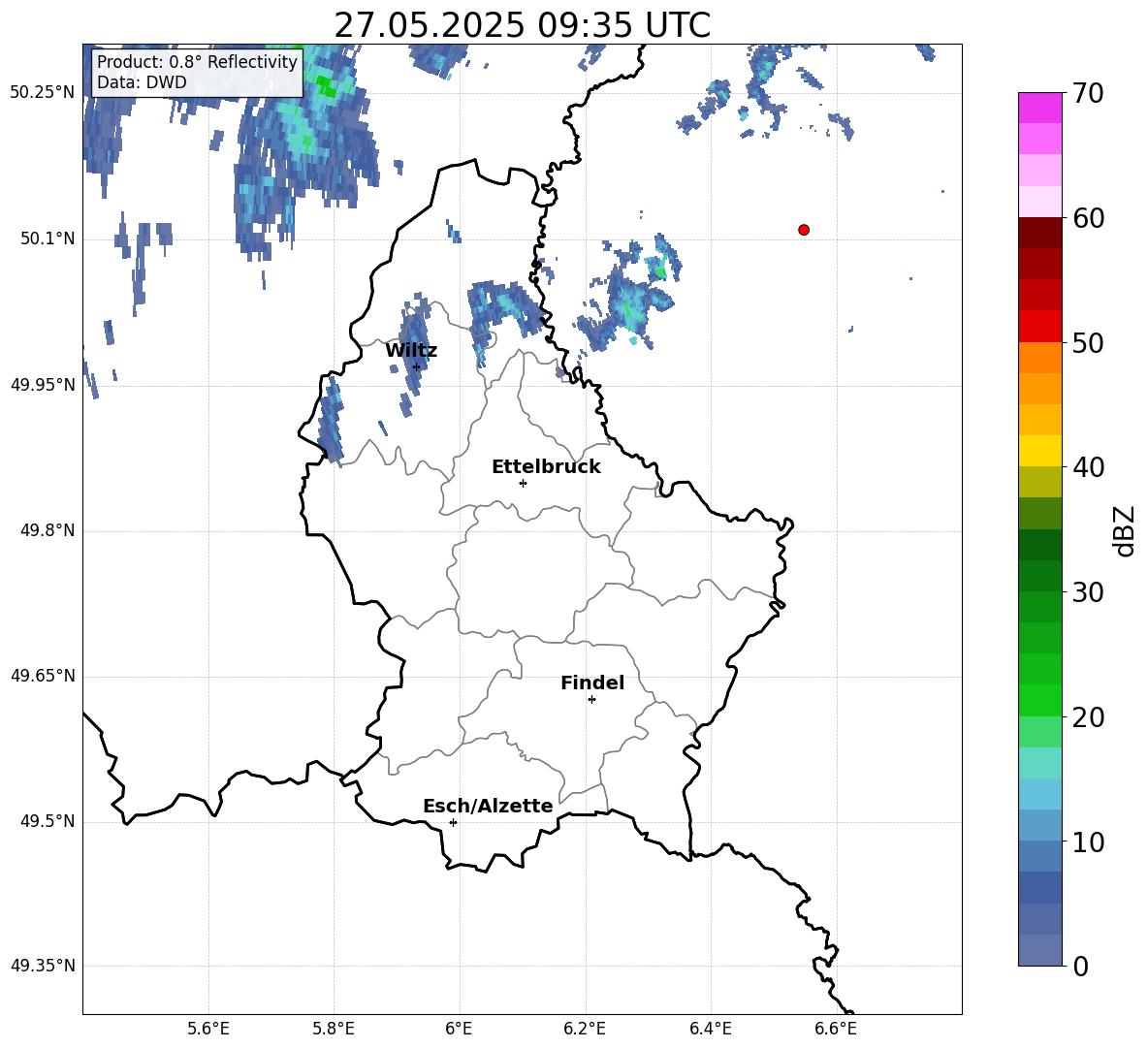Click the 5.6°E longitude label

(x=208, y=1029)
